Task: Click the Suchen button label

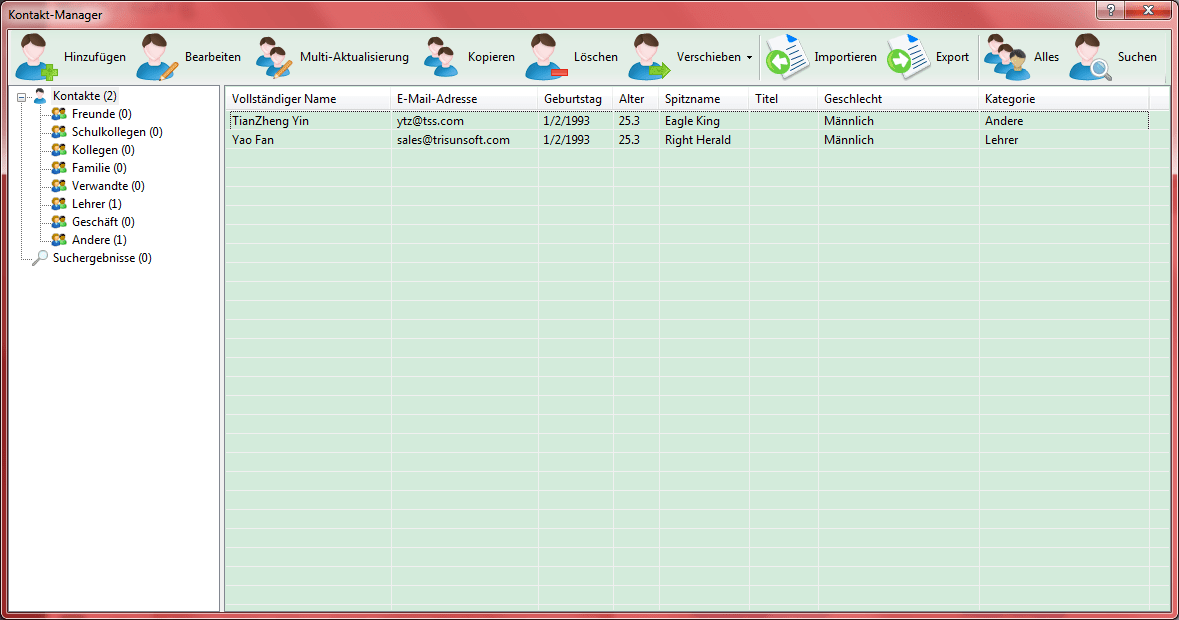Action: pos(1137,57)
